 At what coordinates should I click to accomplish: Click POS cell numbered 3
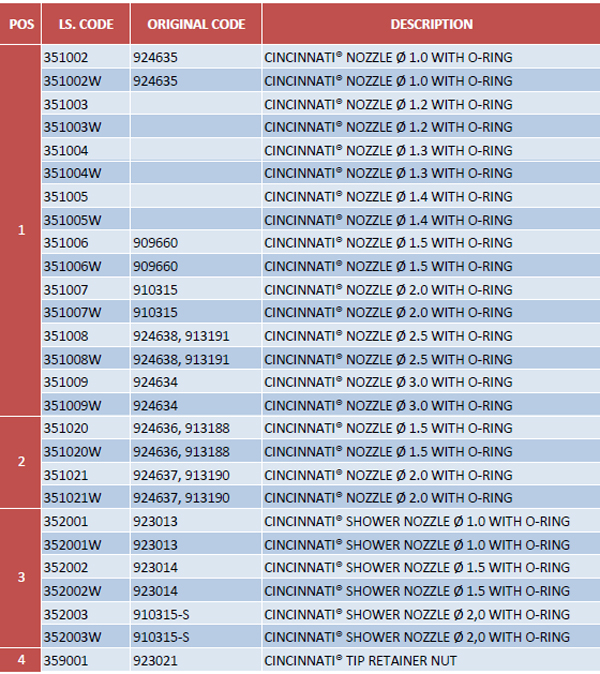21,577
